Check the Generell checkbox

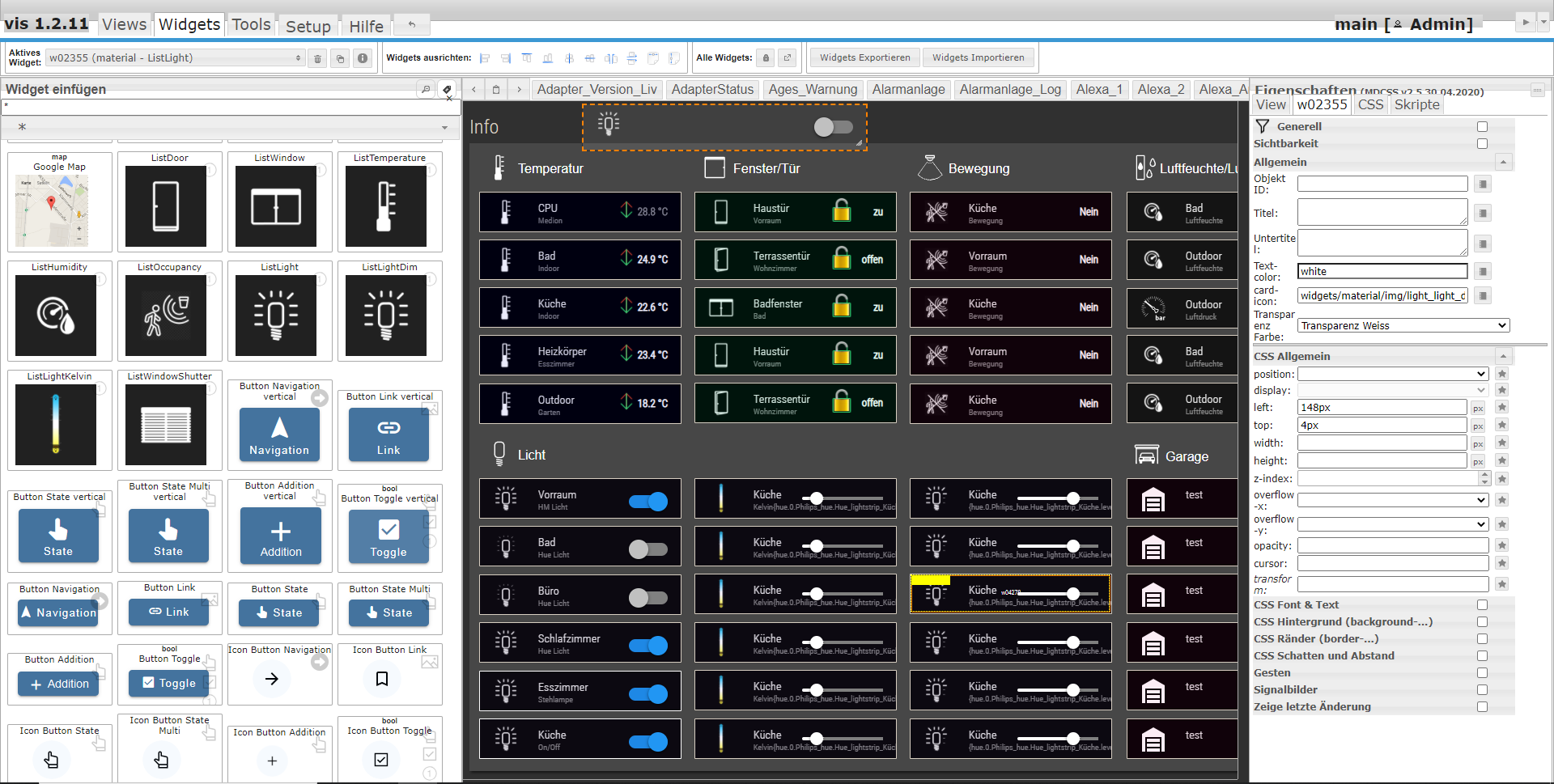(1482, 127)
